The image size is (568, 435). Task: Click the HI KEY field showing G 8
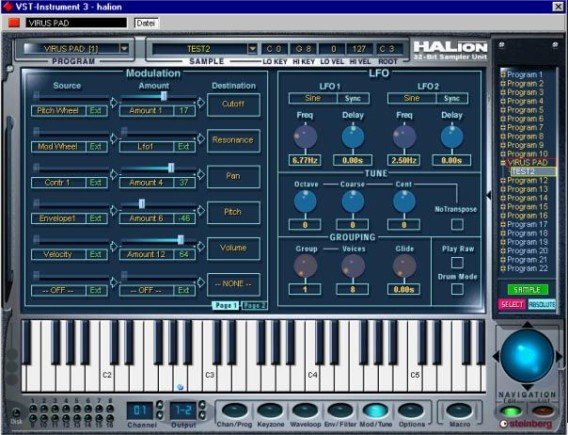pos(303,49)
